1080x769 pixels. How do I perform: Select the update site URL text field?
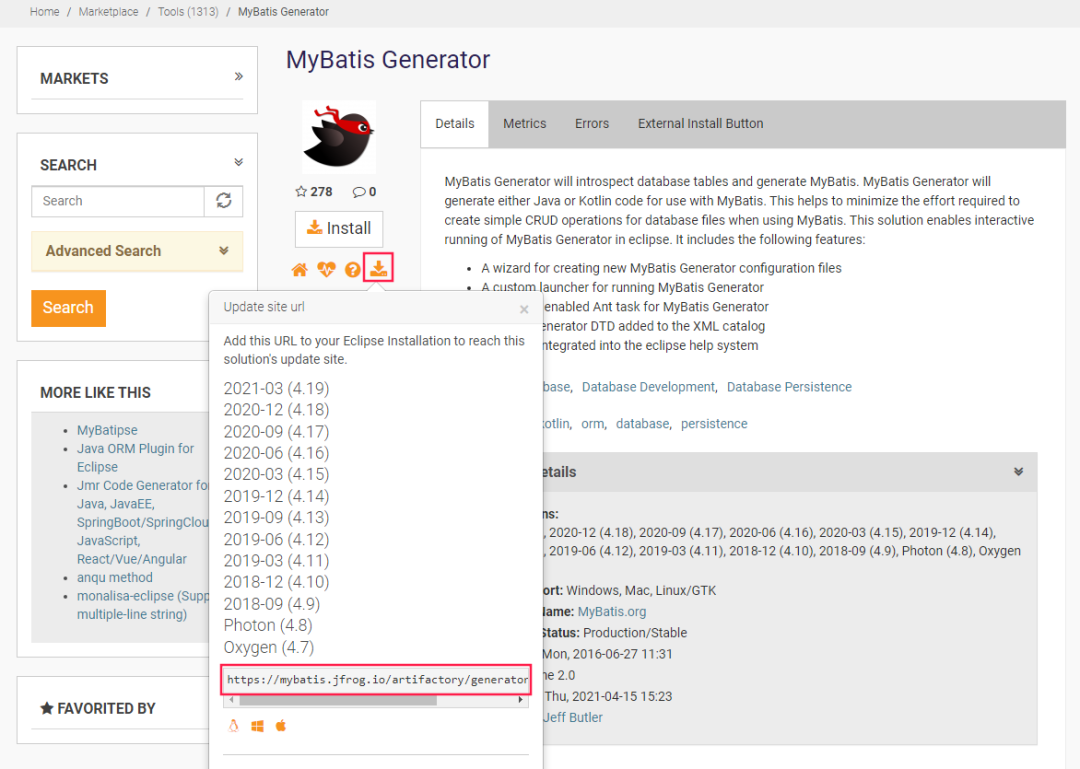coord(376,679)
